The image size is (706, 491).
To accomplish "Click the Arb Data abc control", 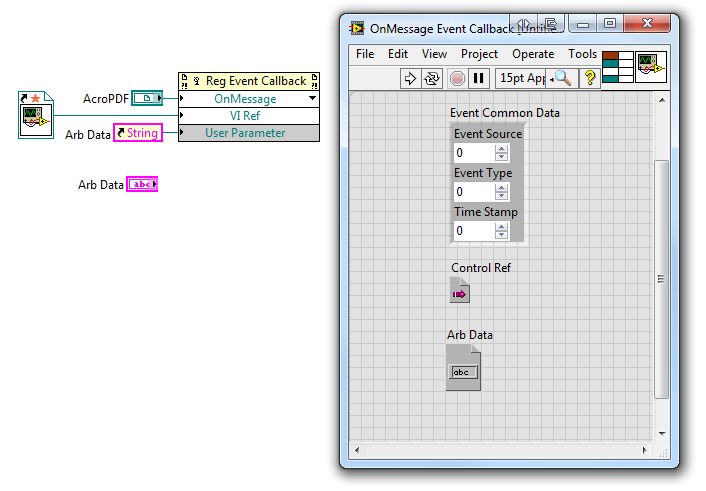I will pyautogui.click(x=463, y=368).
